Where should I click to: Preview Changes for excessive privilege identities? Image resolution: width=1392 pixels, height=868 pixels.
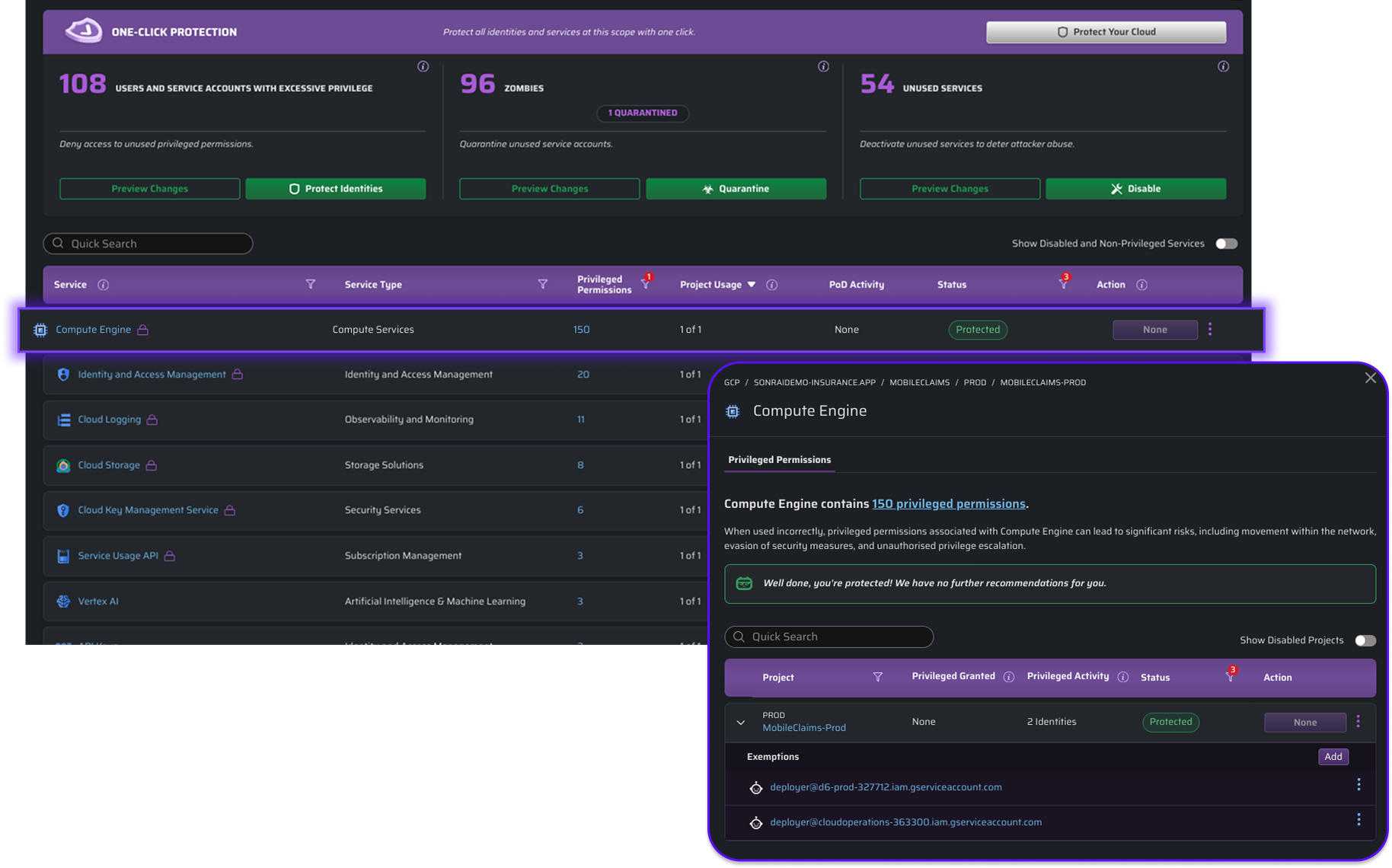[149, 189]
